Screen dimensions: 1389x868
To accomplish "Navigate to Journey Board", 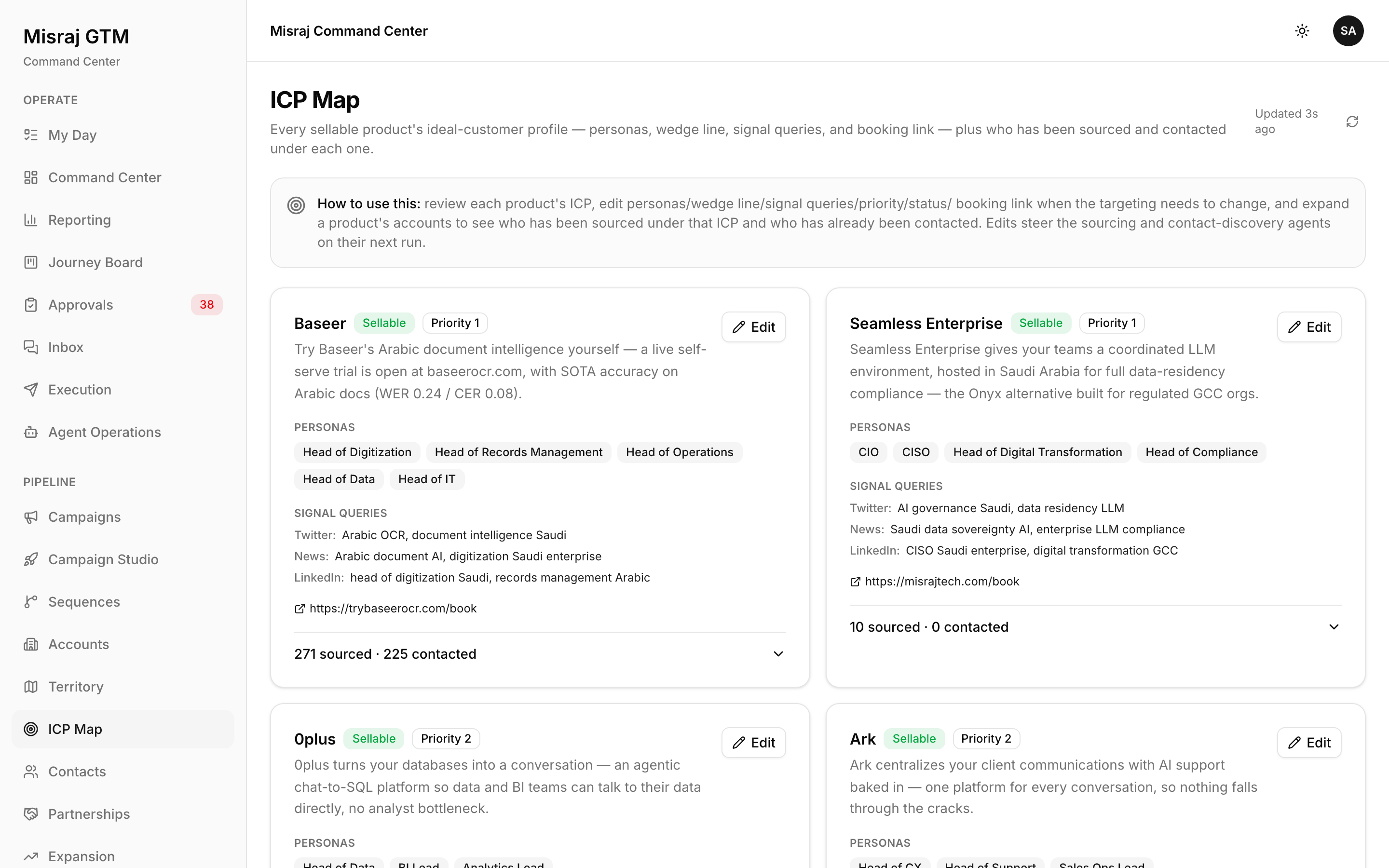I will coord(123,262).
